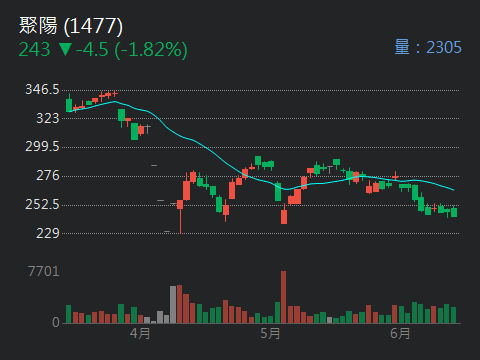The width and height of the screenshot is (480, 360).
Task: Click the stock title 聚陽 (1477)
Action: coord(71,26)
